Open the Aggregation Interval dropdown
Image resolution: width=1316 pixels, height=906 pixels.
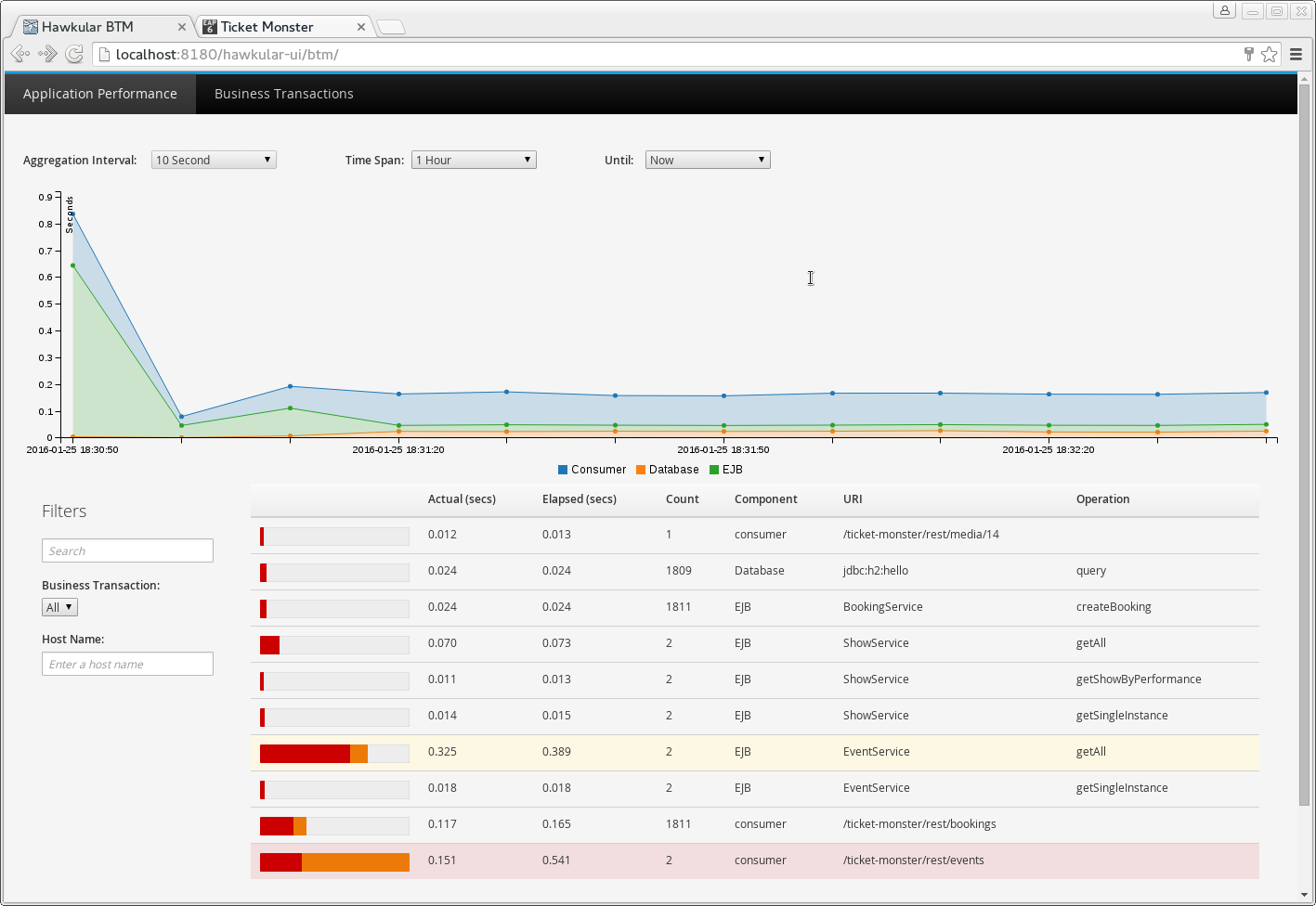point(214,160)
